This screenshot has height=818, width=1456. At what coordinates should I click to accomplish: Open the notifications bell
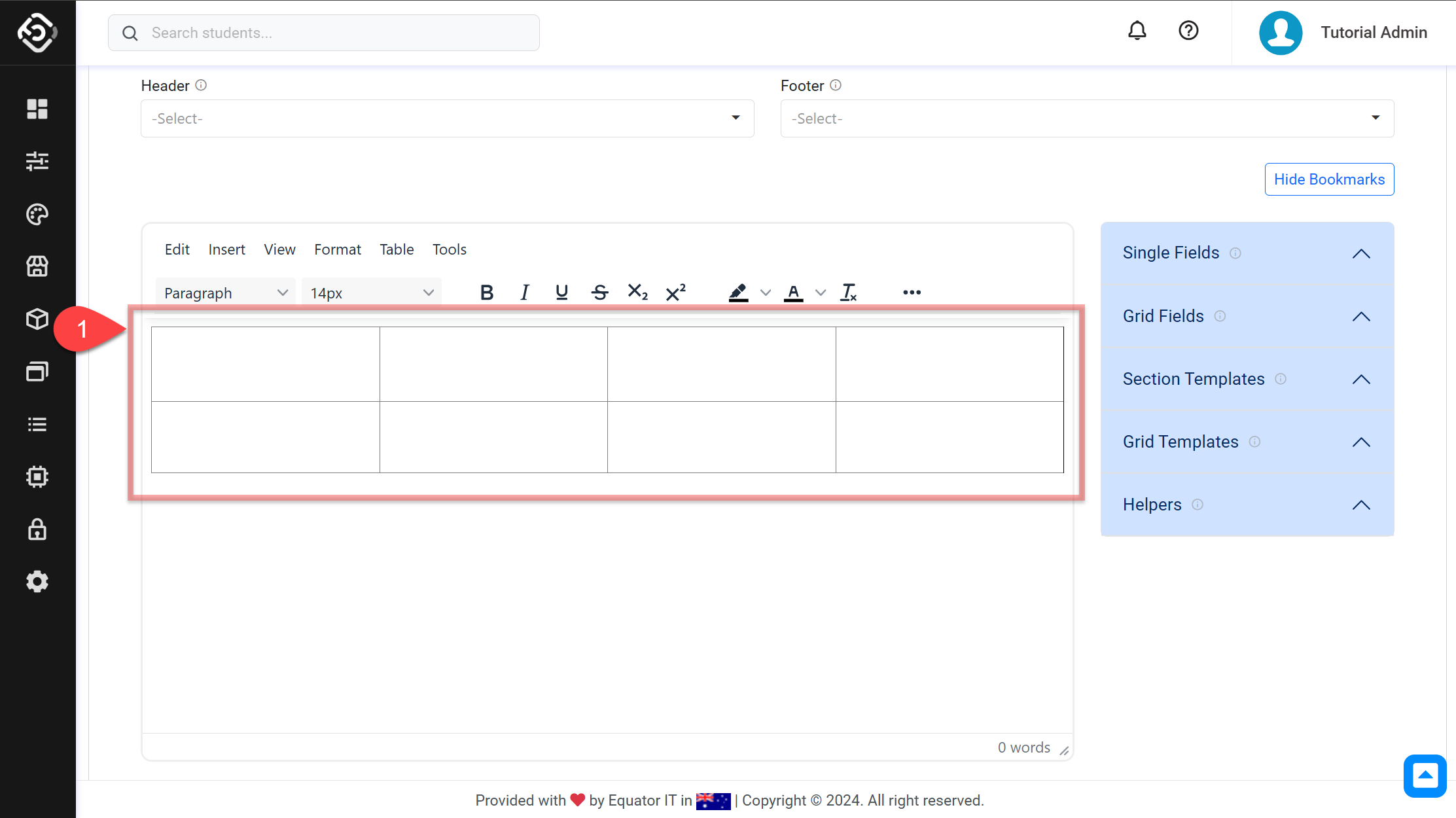point(1137,31)
